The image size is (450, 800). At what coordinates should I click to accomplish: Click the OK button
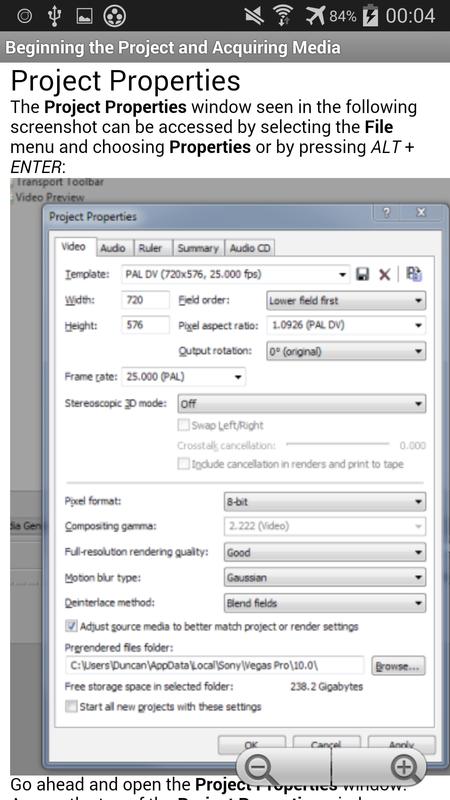pos(252,745)
